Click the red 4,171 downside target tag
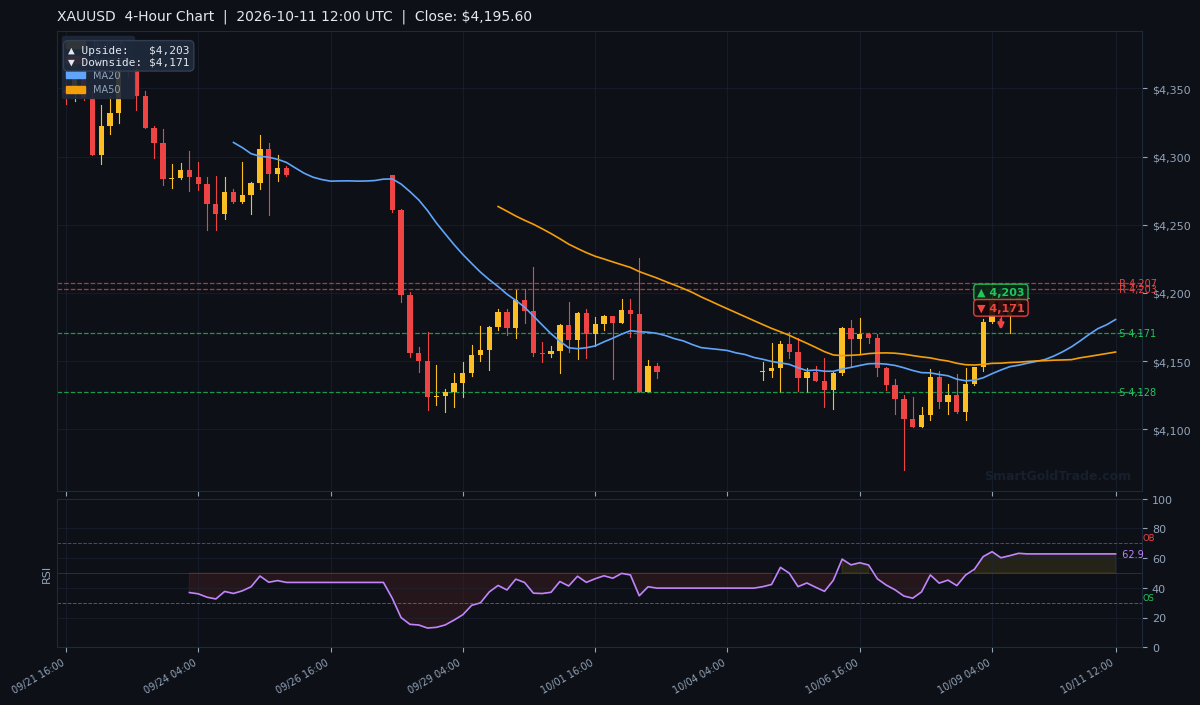1200x705 pixels. point(1001,308)
